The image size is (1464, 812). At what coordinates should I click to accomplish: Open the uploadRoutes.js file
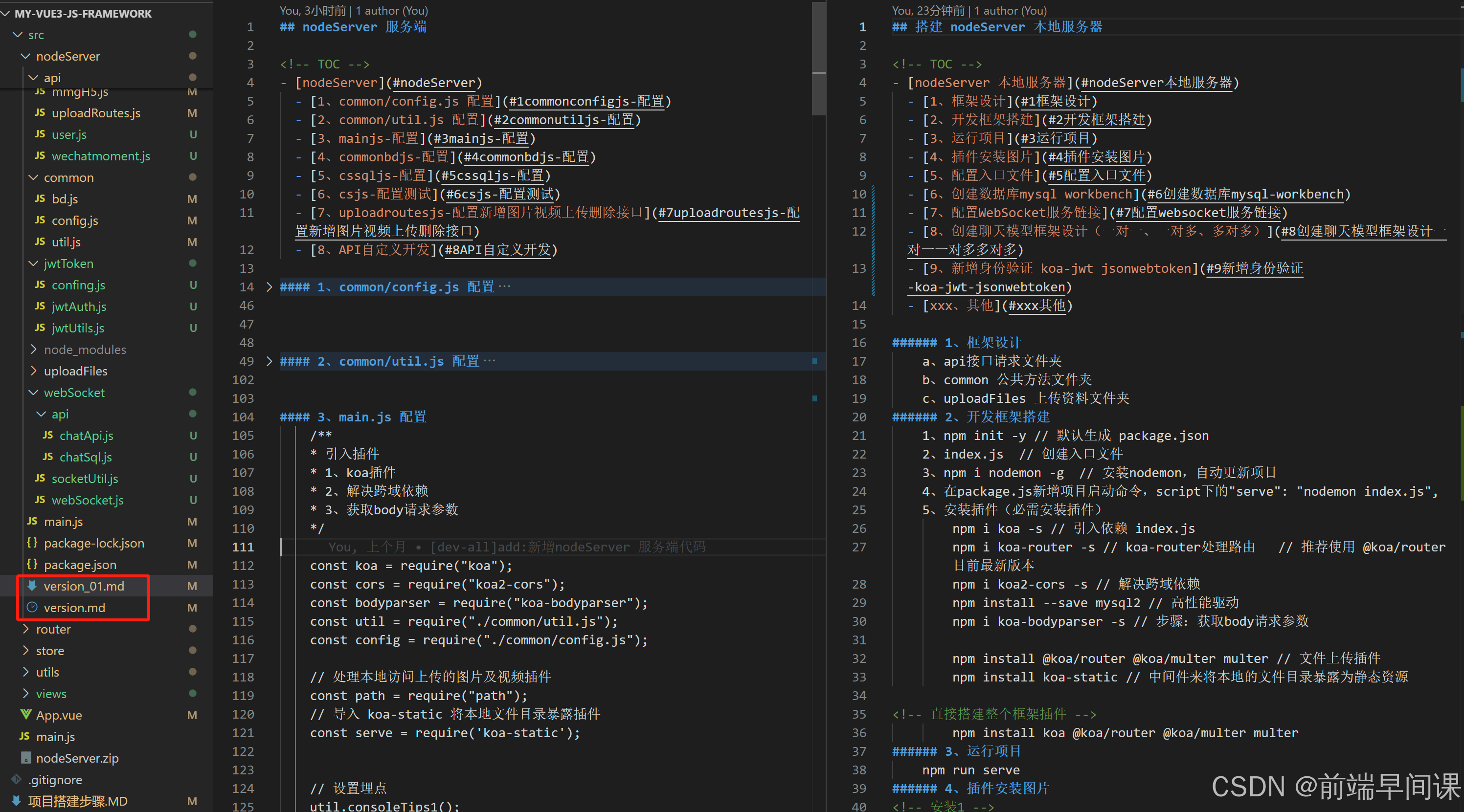click(x=95, y=113)
